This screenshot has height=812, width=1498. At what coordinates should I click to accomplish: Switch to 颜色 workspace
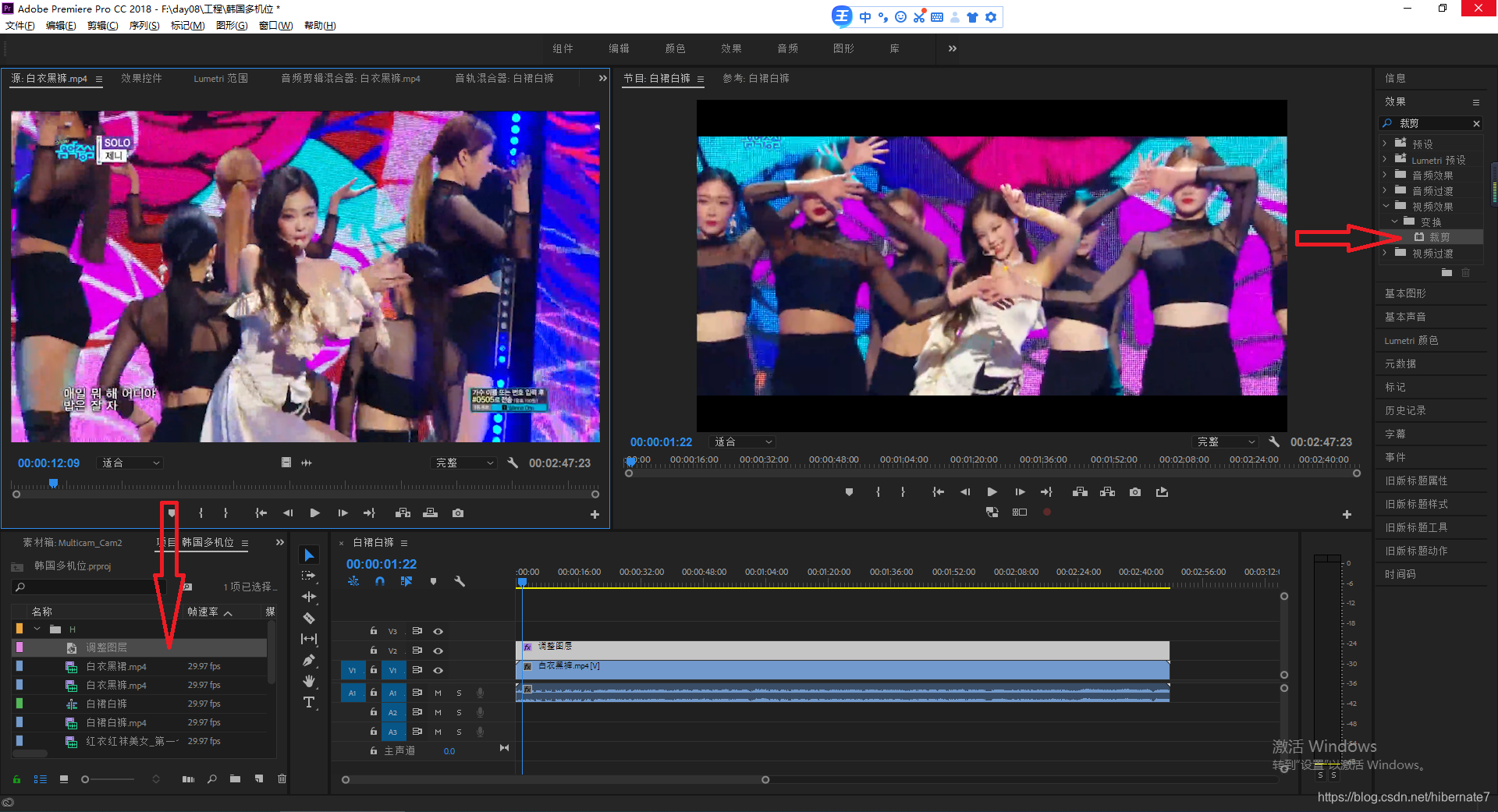coord(675,48)
